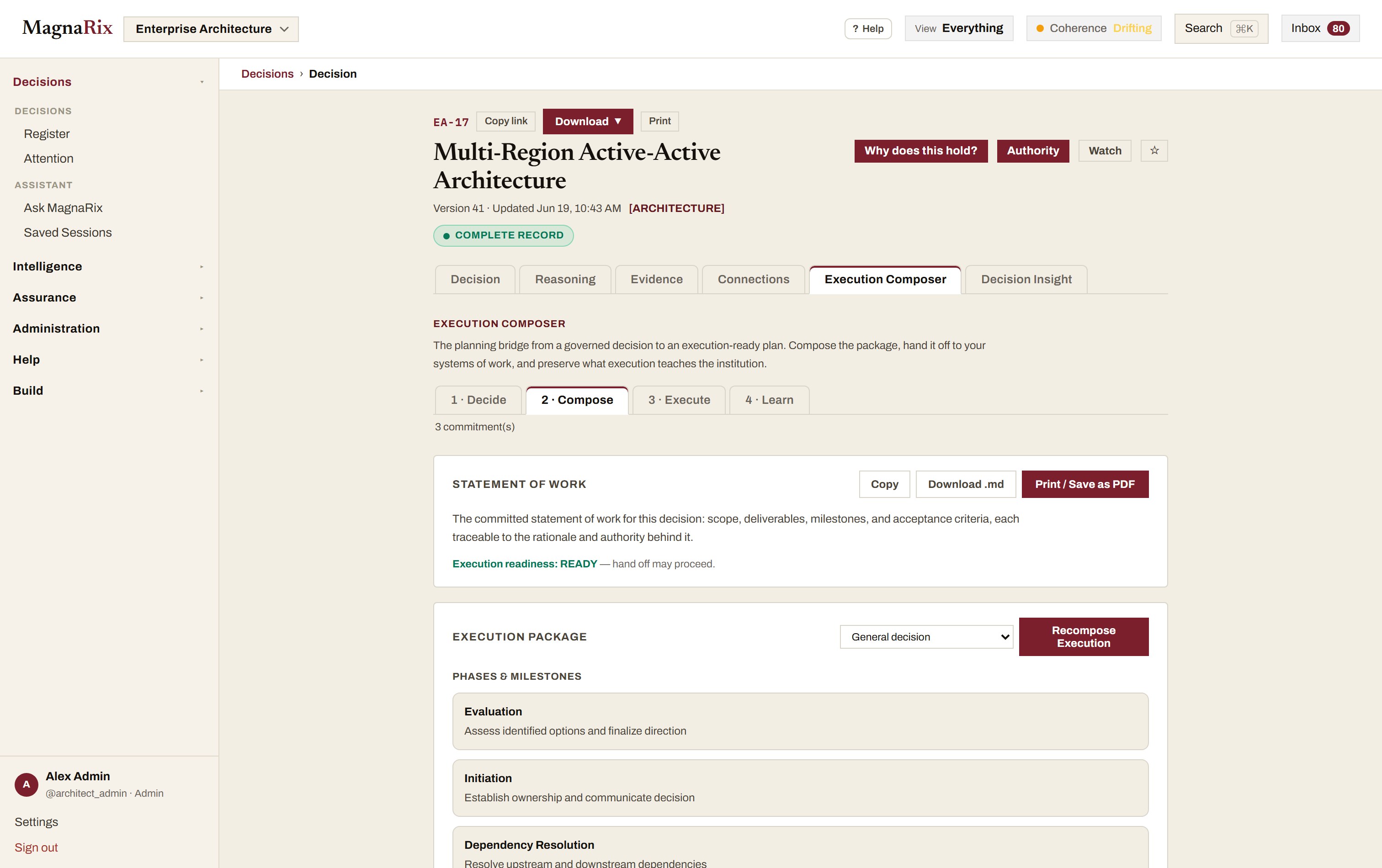Click the Help button in header
The width and height of the screenshot is (1382, 868).
click(x=868, y=29)
